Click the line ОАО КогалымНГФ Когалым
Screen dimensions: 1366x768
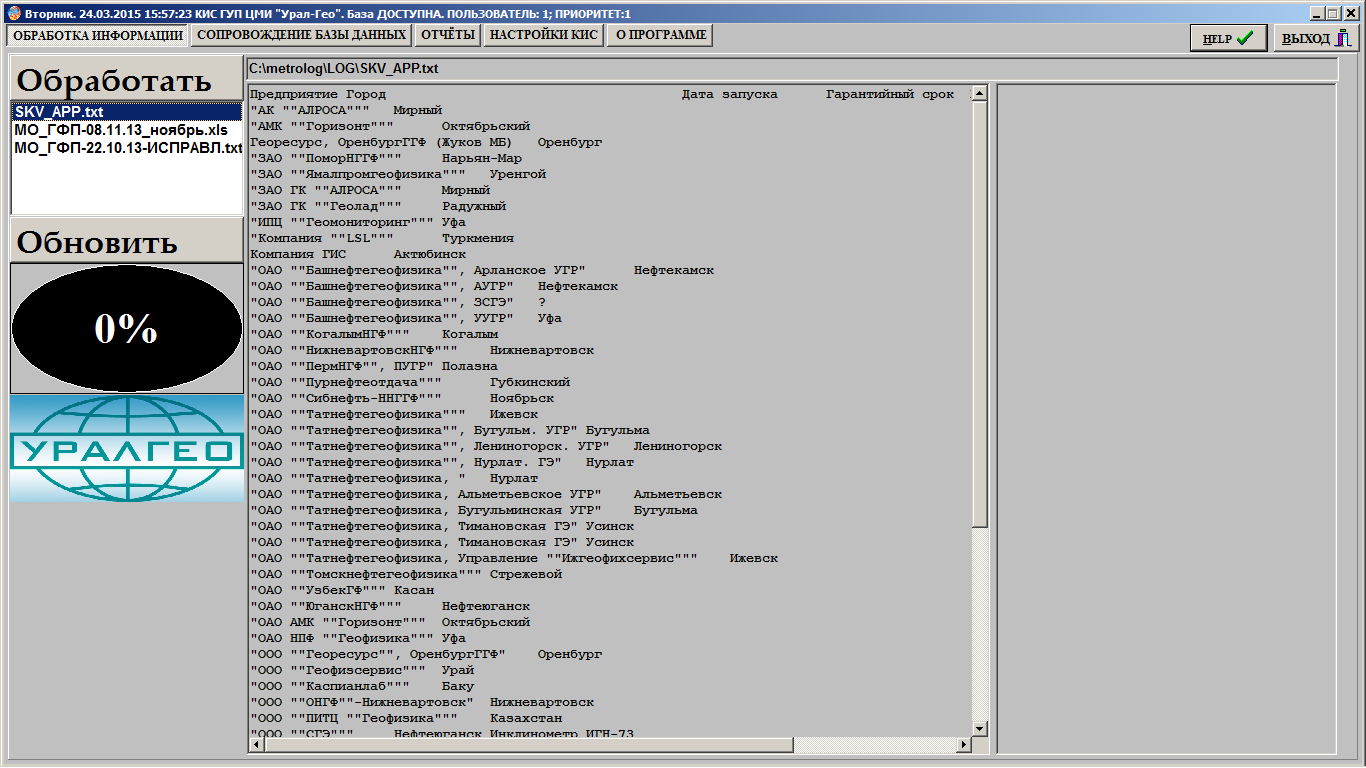click(x=373, y=334)
